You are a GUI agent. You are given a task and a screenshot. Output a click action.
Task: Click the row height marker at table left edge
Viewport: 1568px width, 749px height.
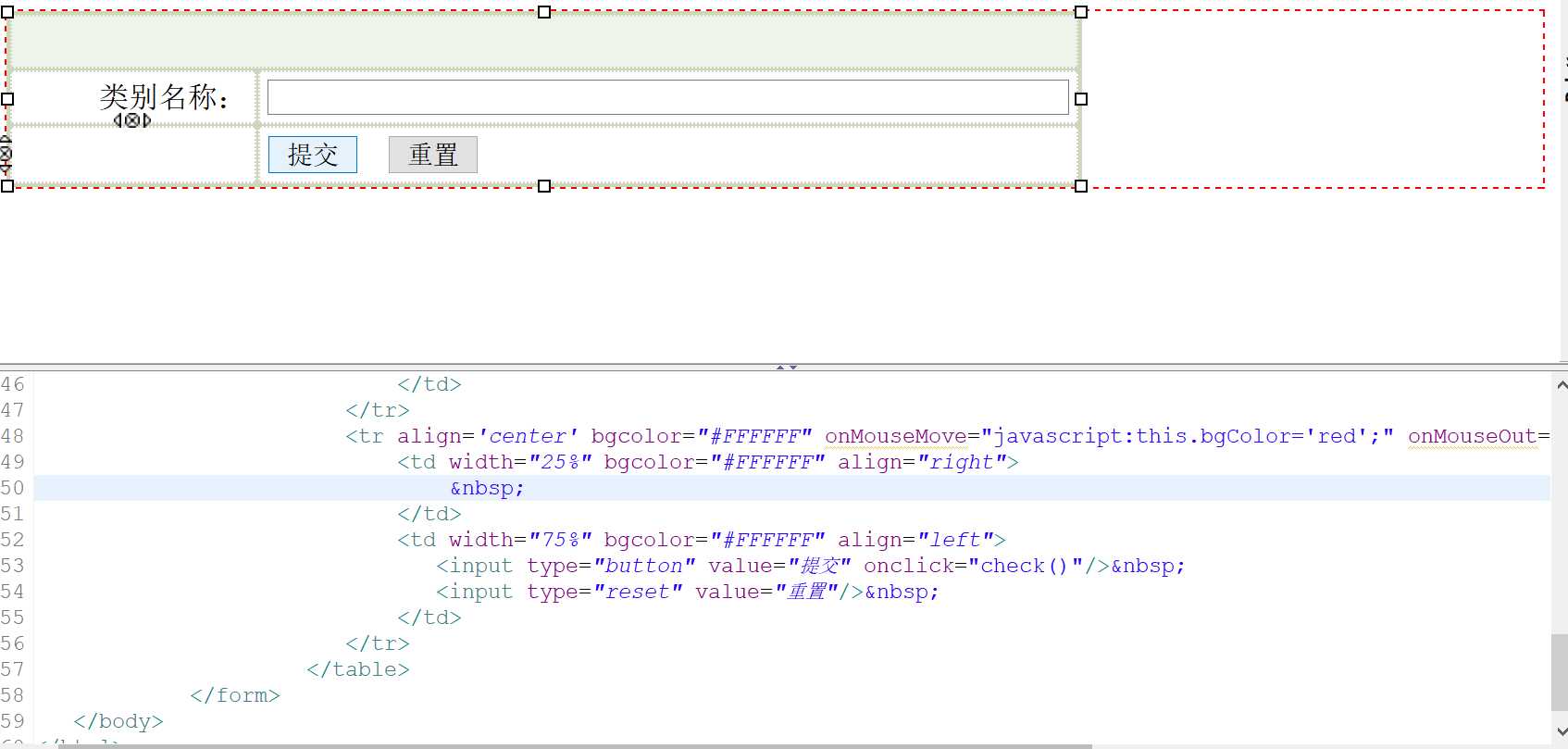tap(6, 155)
